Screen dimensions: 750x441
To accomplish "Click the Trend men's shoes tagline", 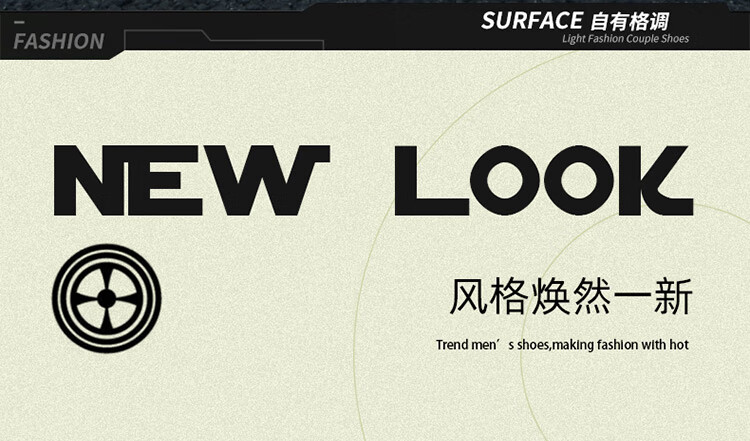I will [x=562, y=345].
